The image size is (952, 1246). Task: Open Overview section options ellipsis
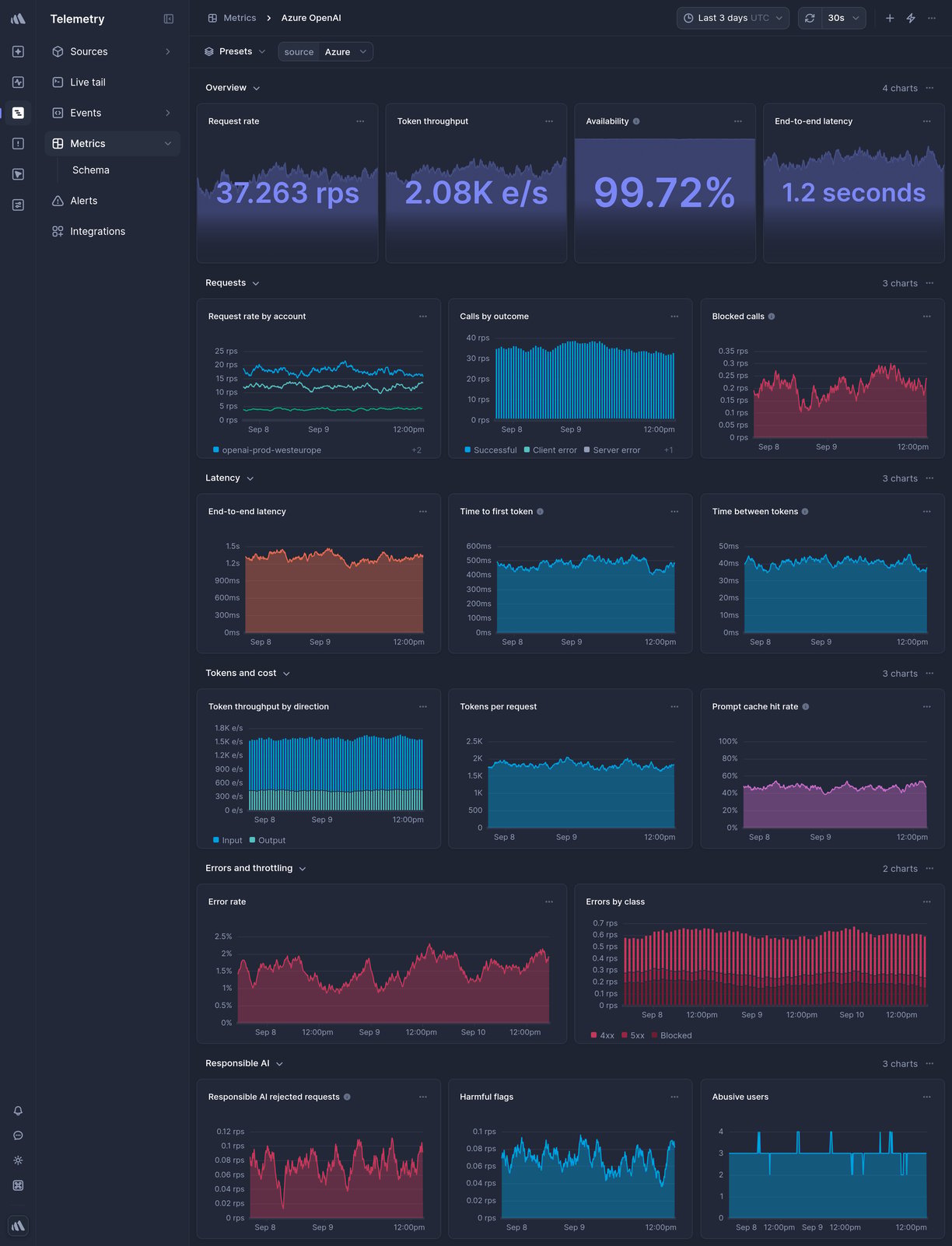pyautogui.click(x=930, y=88)
